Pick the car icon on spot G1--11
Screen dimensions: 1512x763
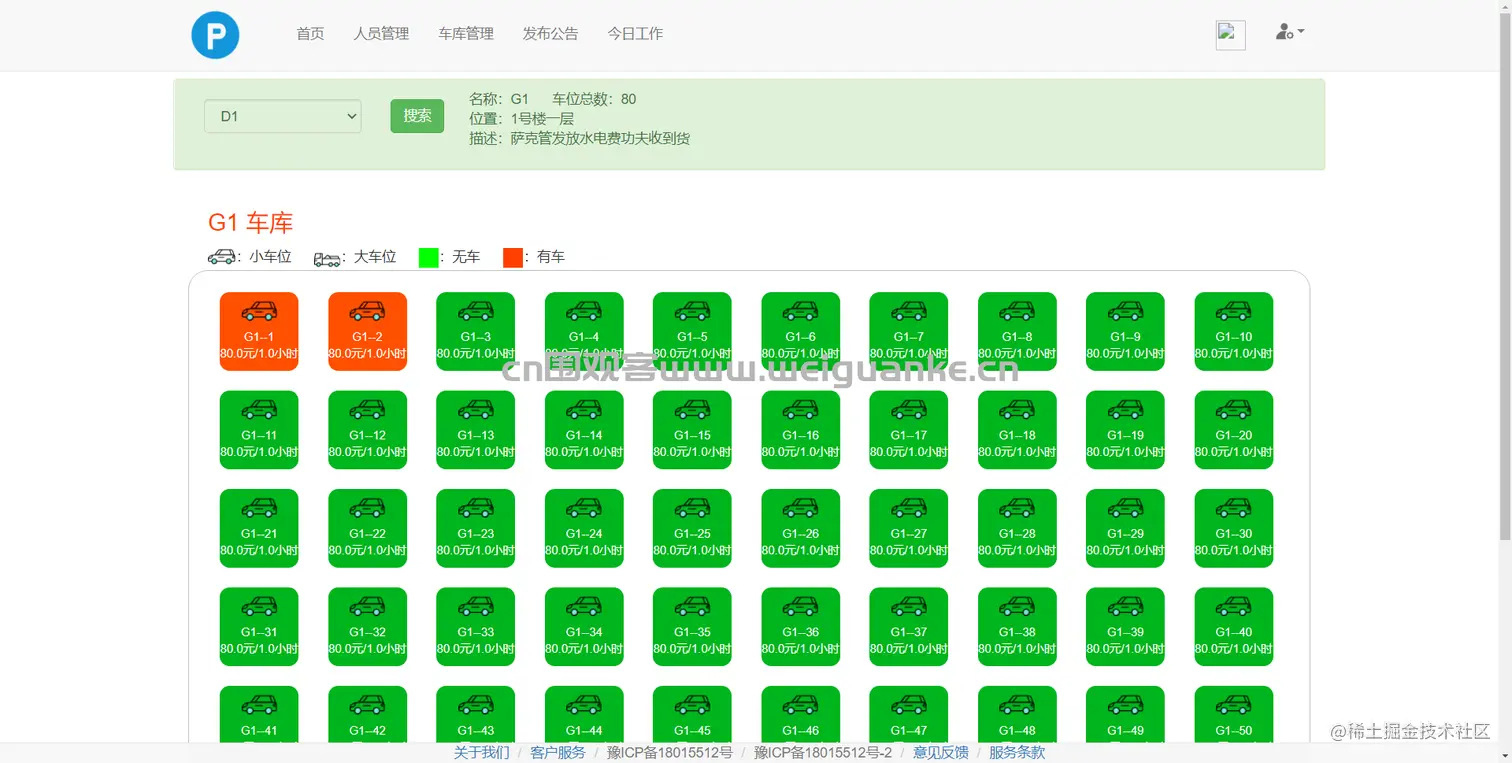point(259,410)
